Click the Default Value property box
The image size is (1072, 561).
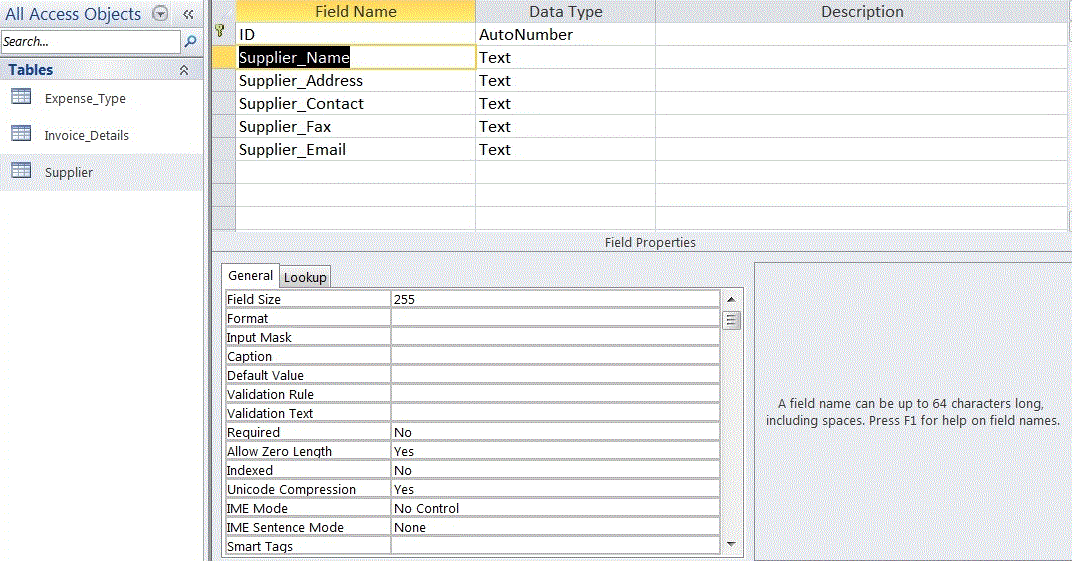point(555,375)
